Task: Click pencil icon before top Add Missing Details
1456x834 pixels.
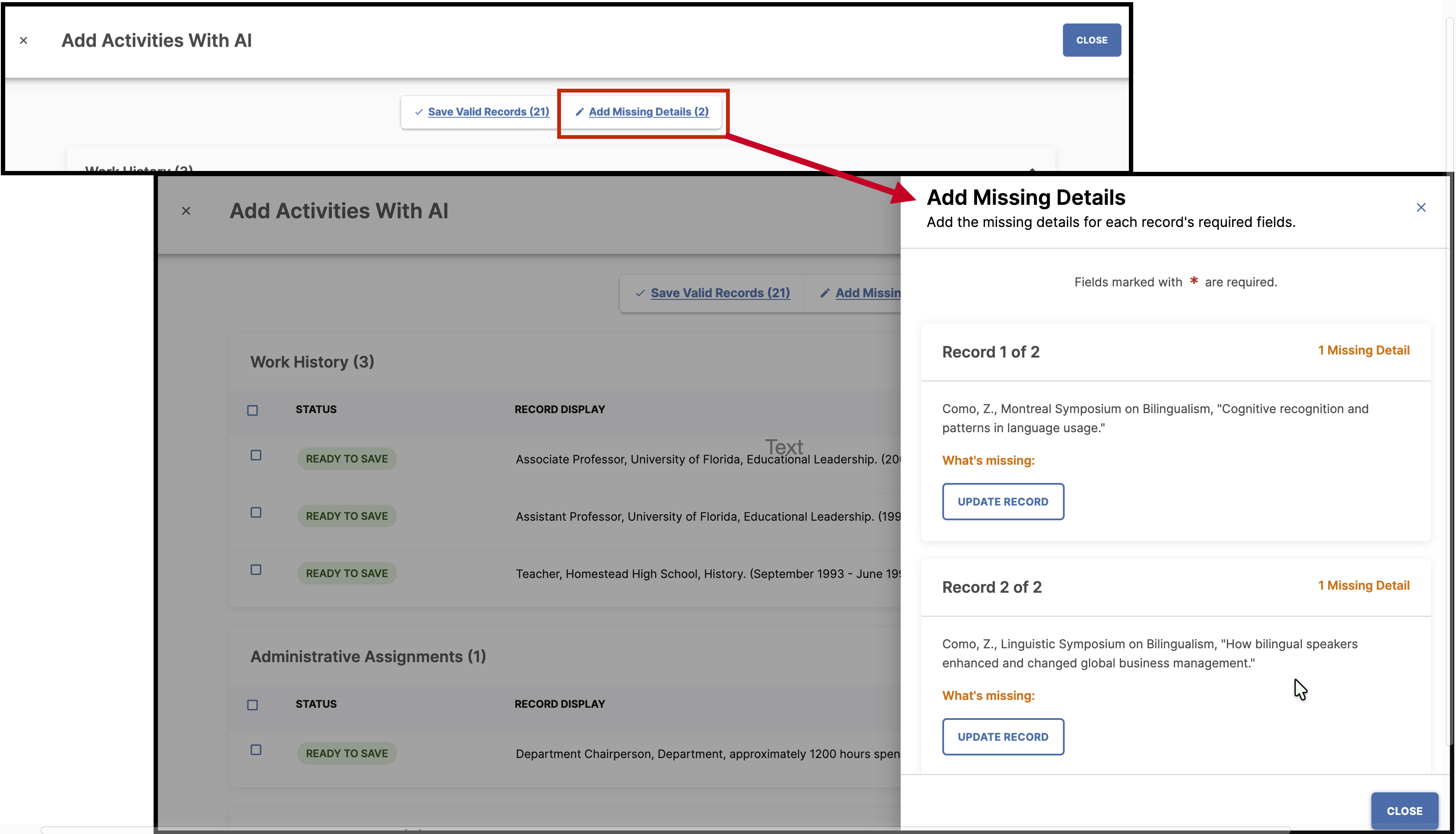Action: [580, 112]
